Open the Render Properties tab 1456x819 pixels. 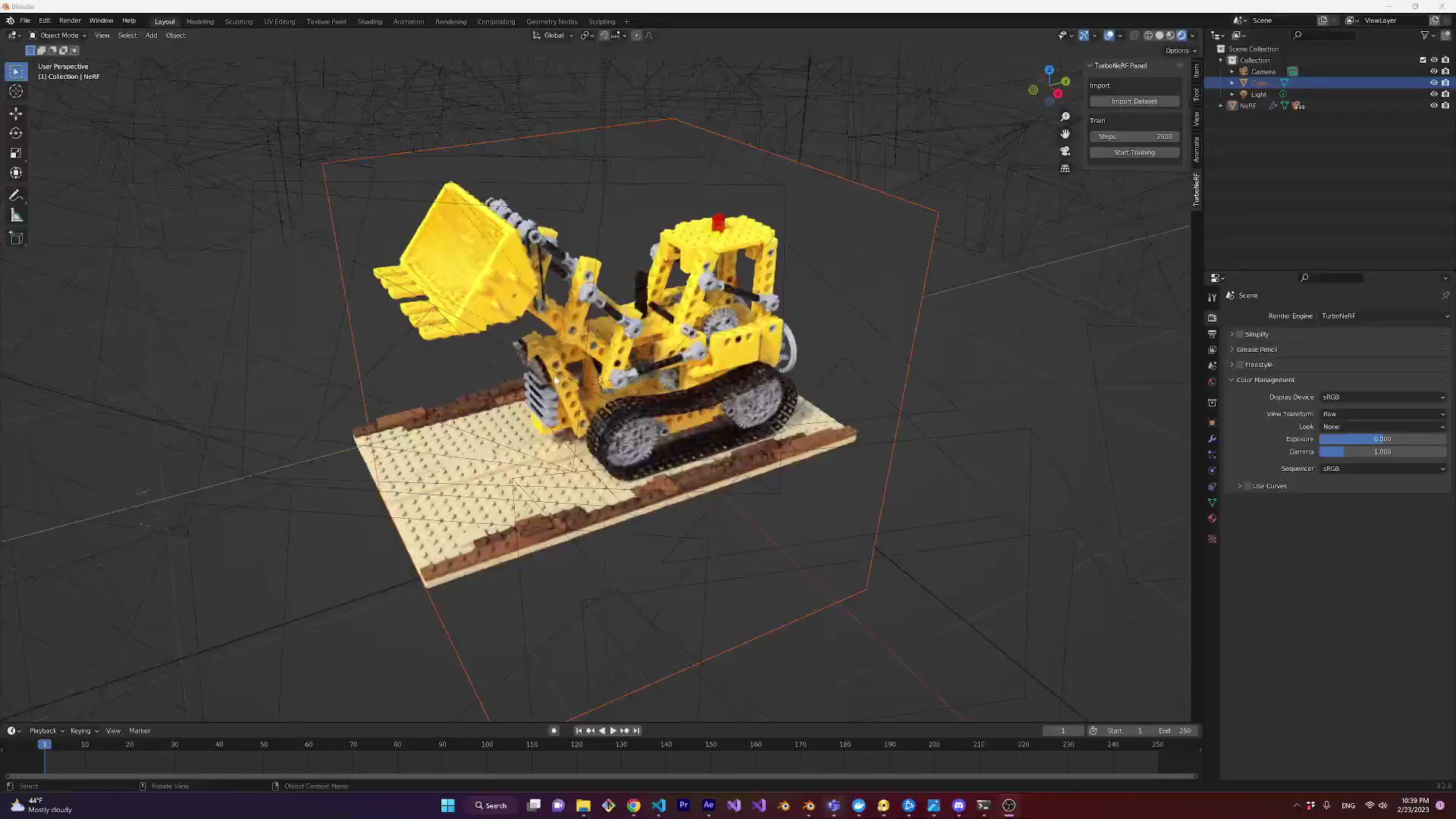pos(1212,318)
